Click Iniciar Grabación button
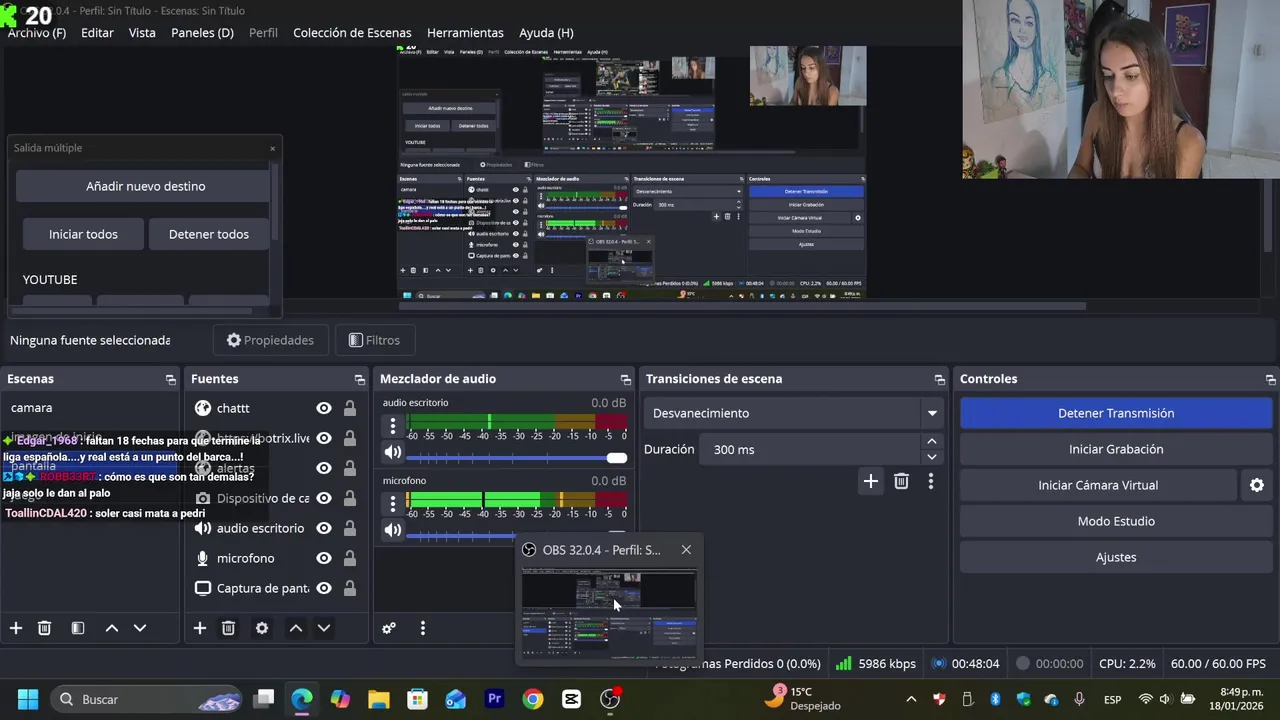The width and height of the screenshot is (1280, 720). point(1116,449)
